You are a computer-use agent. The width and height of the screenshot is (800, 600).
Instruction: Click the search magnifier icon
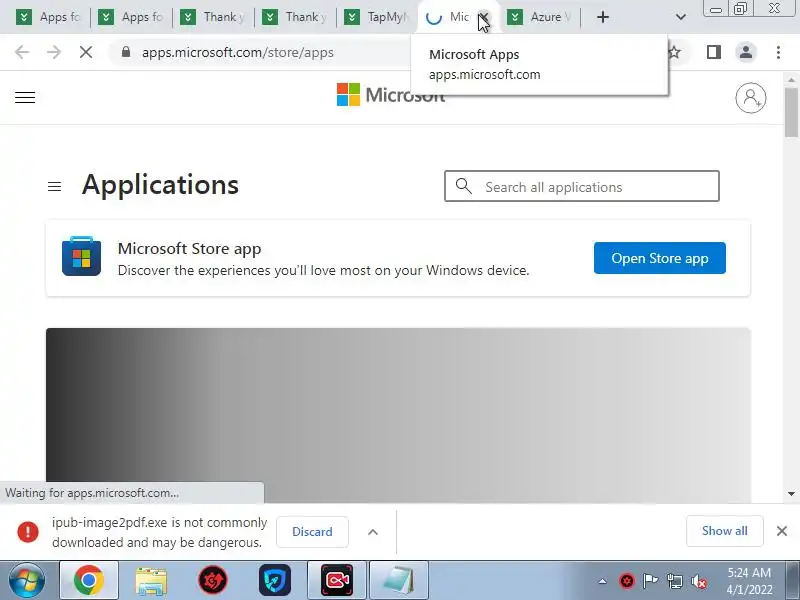tap(463, 186)
